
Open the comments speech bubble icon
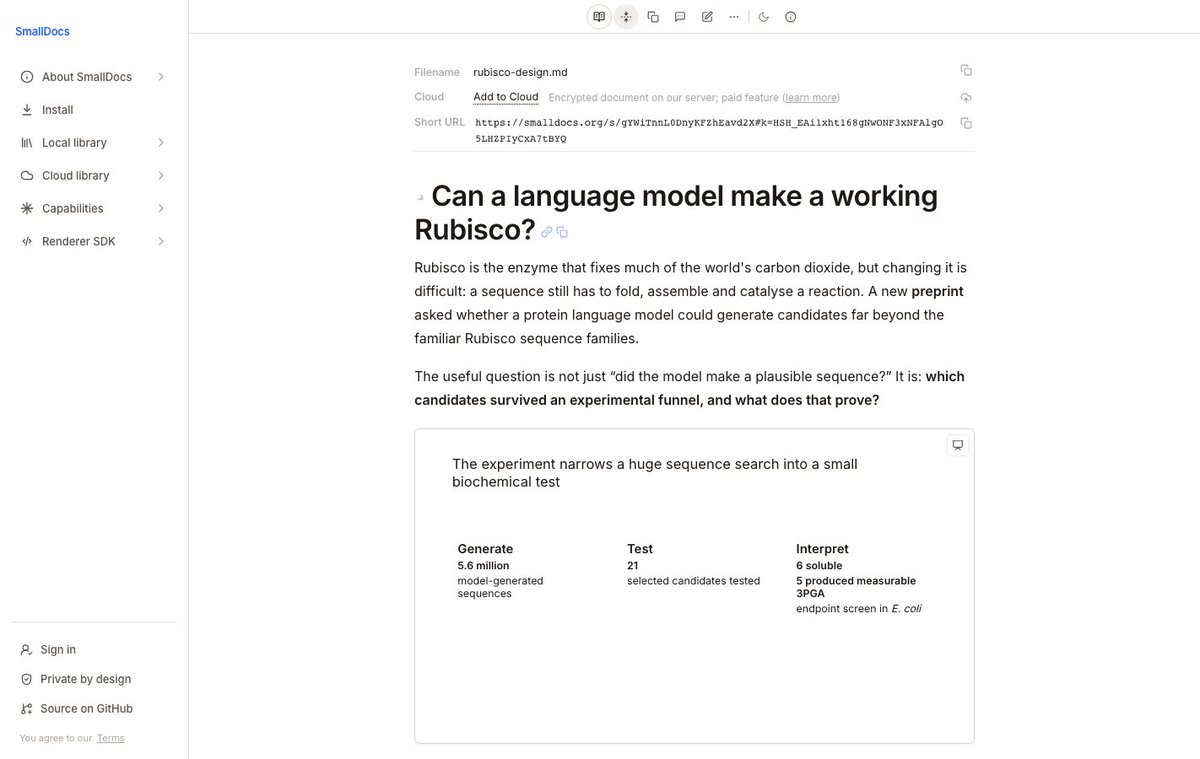pyautogui.click(x=680, y=17)
